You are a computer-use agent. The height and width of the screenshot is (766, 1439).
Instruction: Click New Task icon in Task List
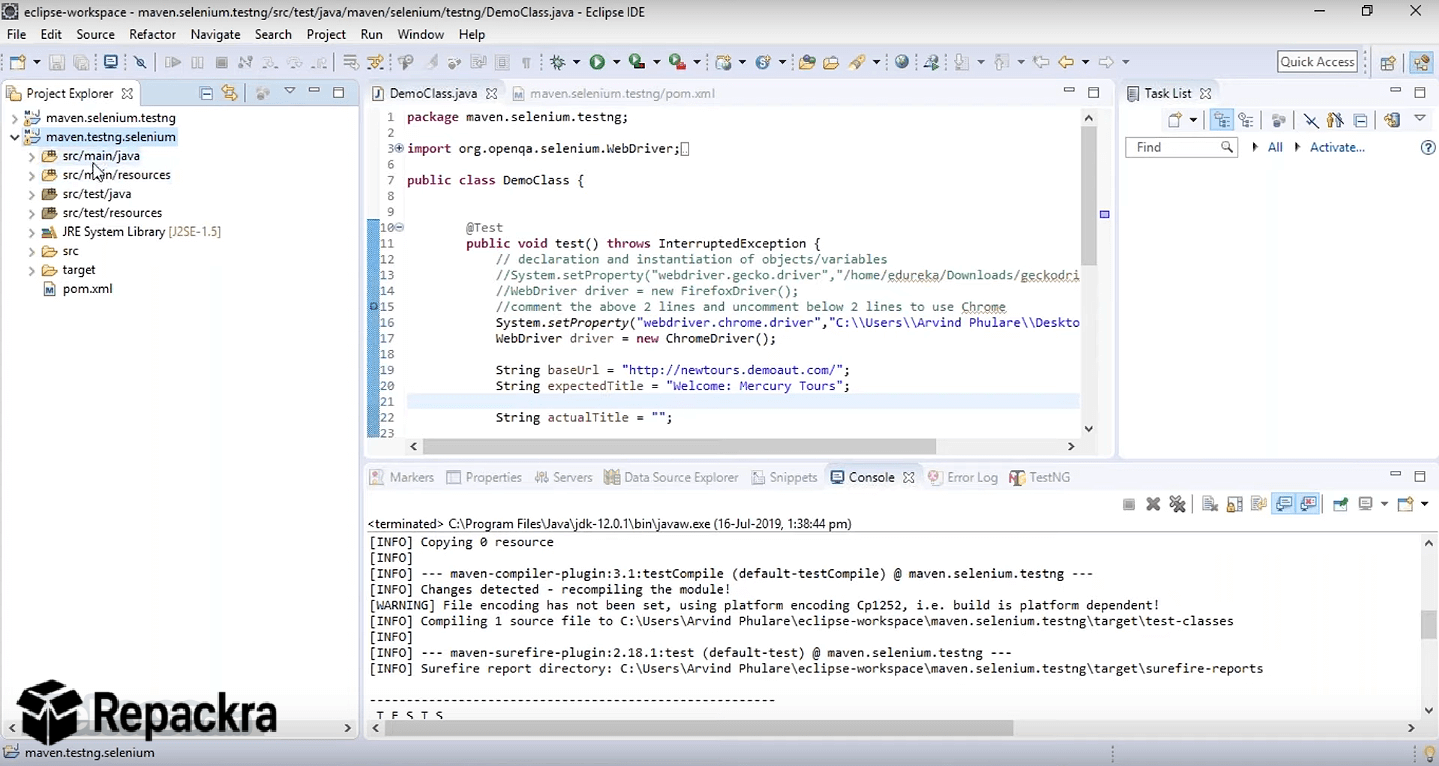pos(1176,120)
